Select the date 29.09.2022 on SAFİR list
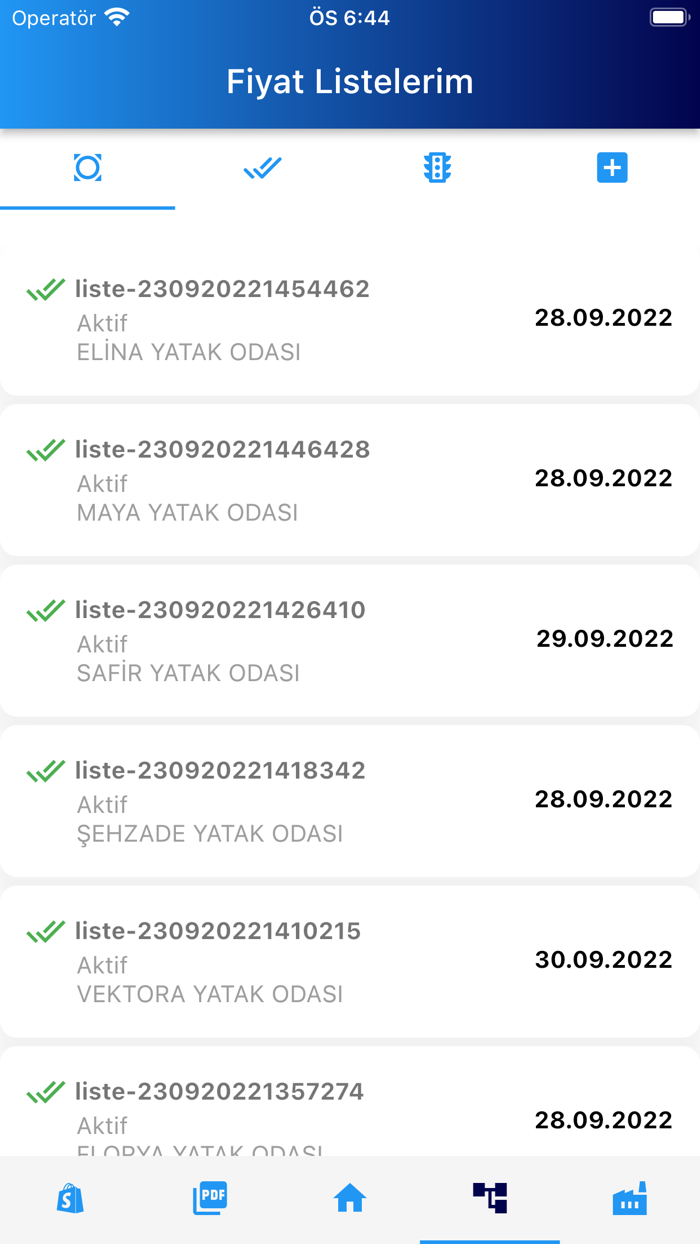This screenshot has width=700, height=1244. [604, 638]
